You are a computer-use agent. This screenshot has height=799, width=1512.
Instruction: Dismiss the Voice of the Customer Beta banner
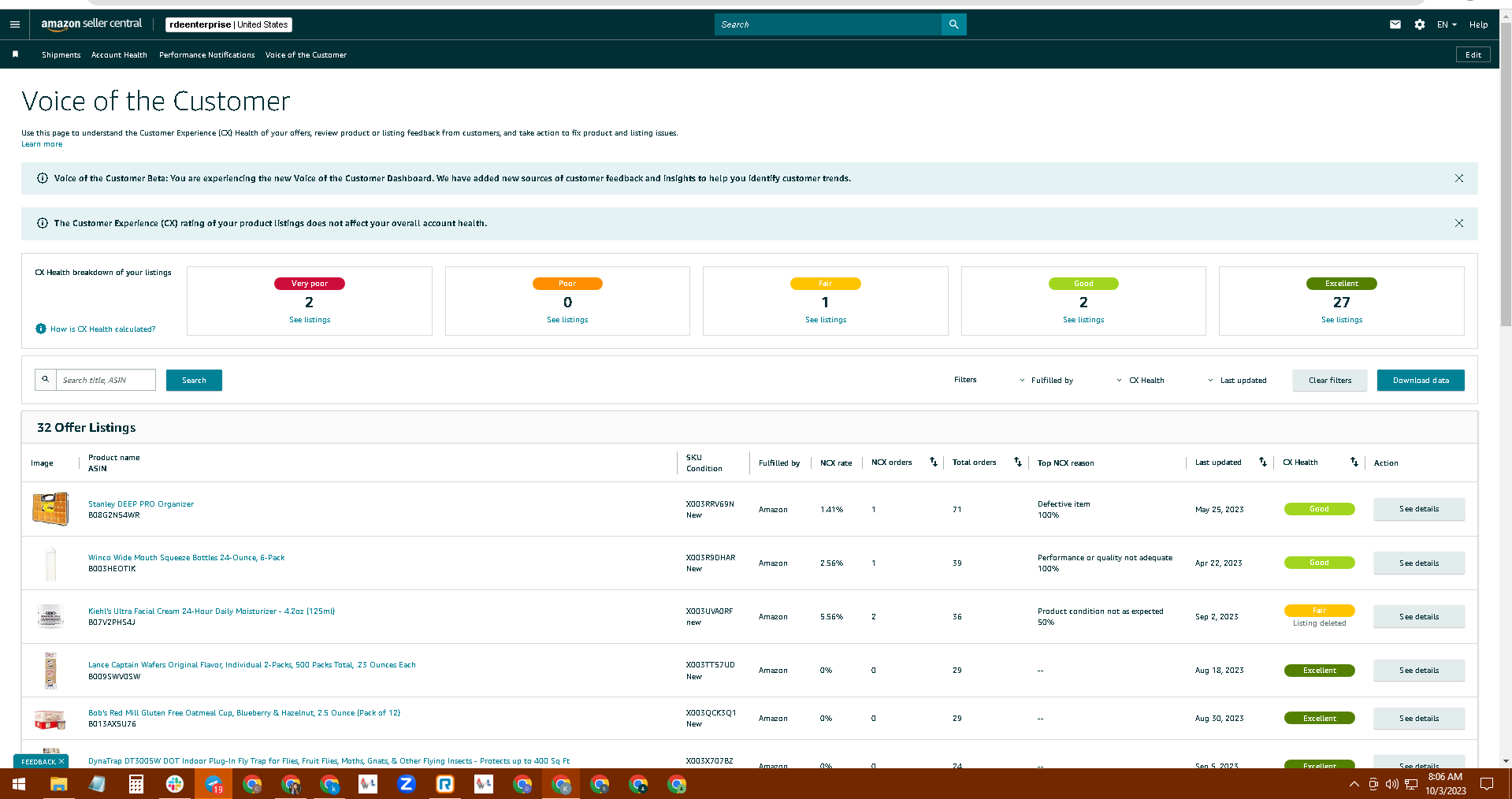1459,178
